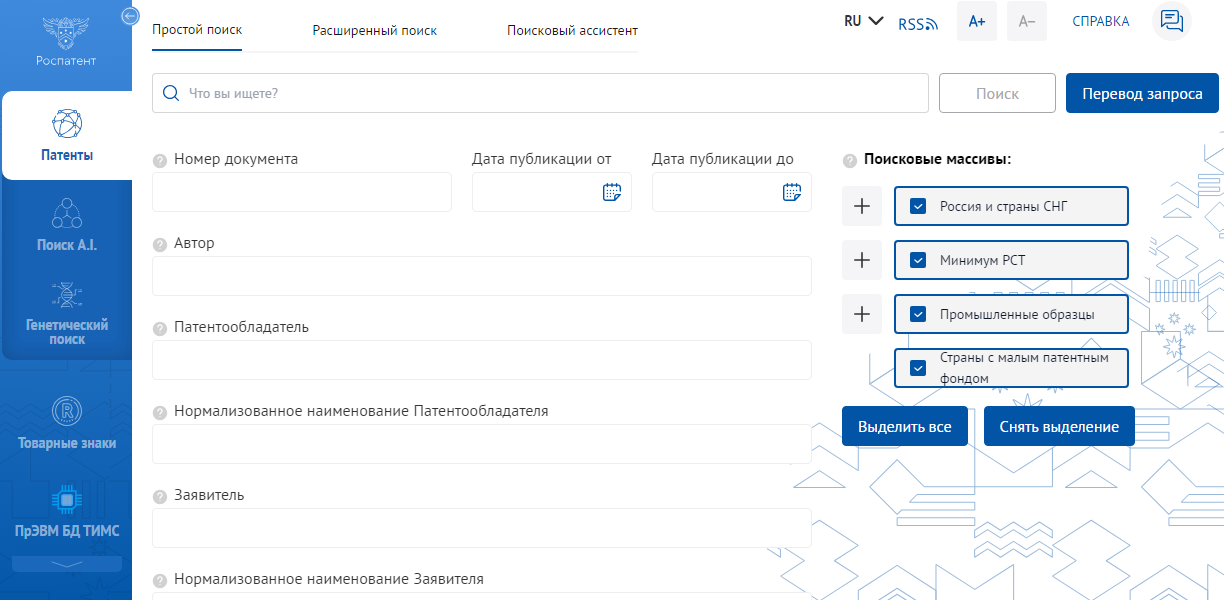Open the RSS feed link
The width and height of the screenshot is (1224, 600).
(918, 24)
